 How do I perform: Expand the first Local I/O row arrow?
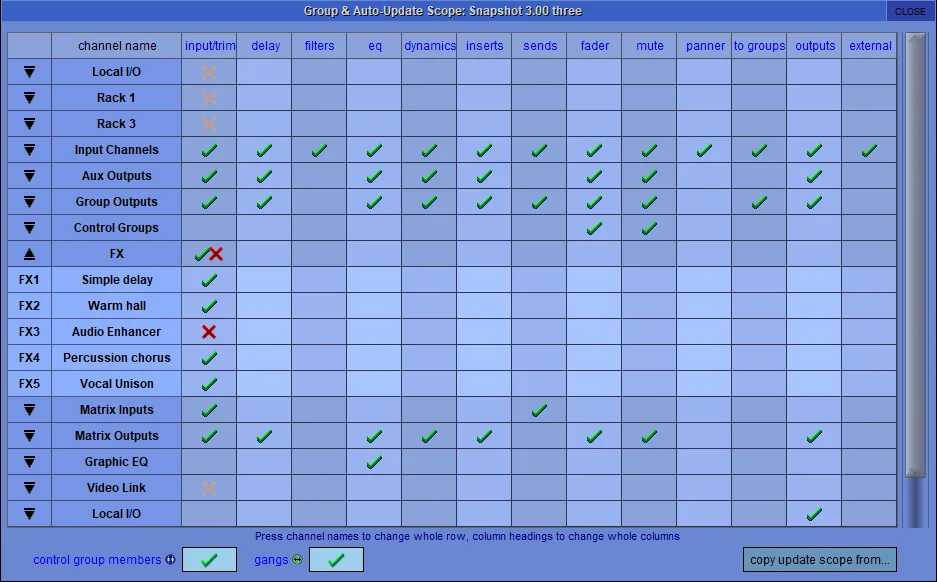pyautogui.click(x=29, y=72)
